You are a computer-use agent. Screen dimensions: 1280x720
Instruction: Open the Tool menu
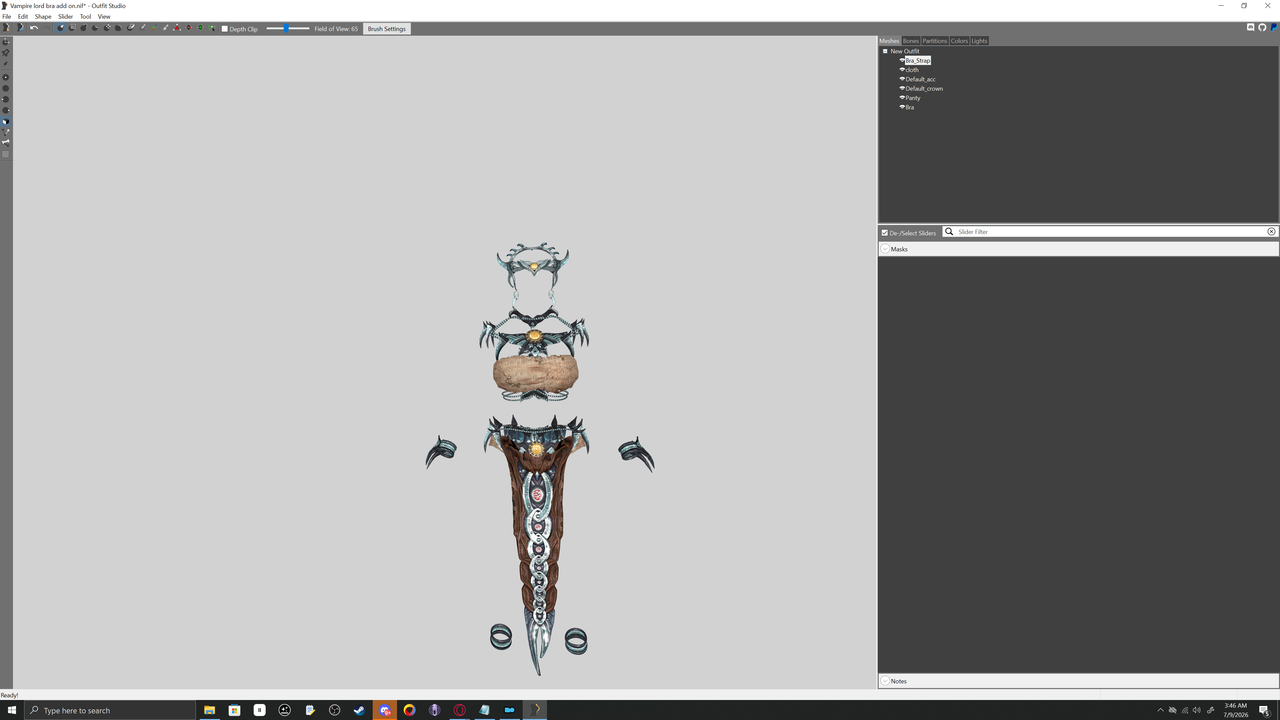(85, 17)
